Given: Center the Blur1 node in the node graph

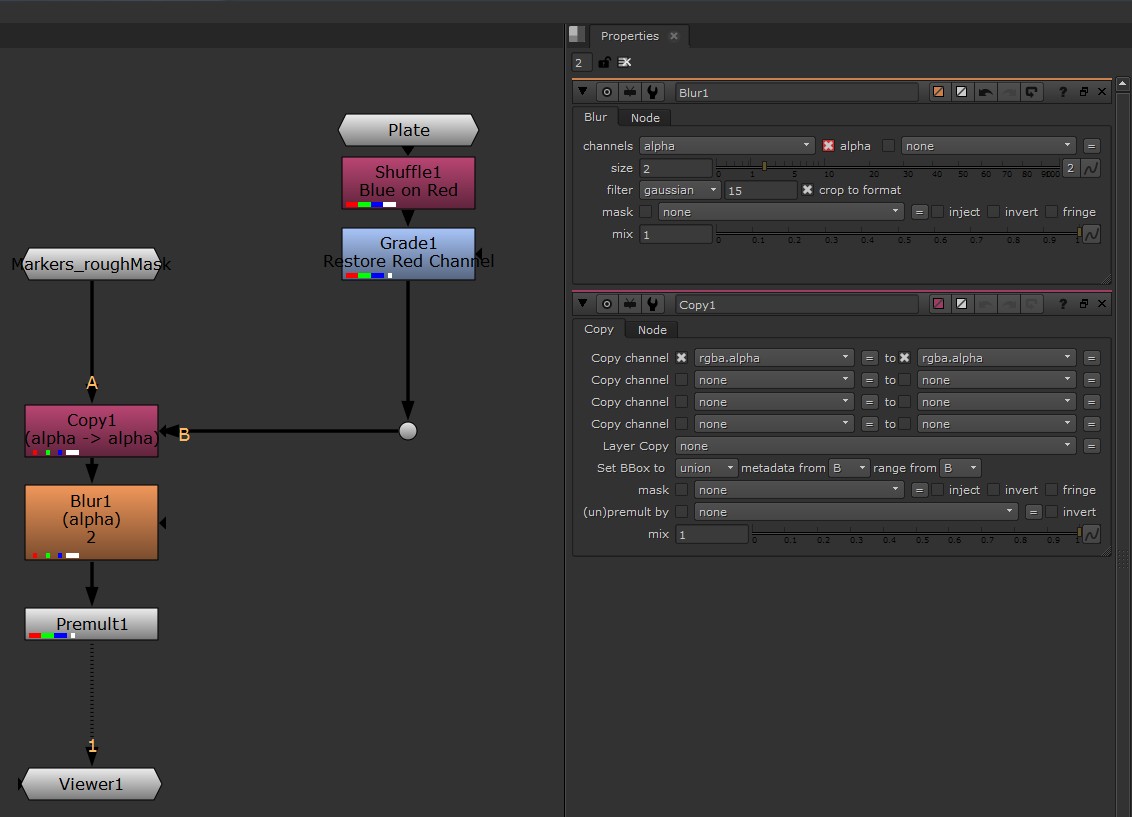Looking at the screenshot, I should click(607, 92).
